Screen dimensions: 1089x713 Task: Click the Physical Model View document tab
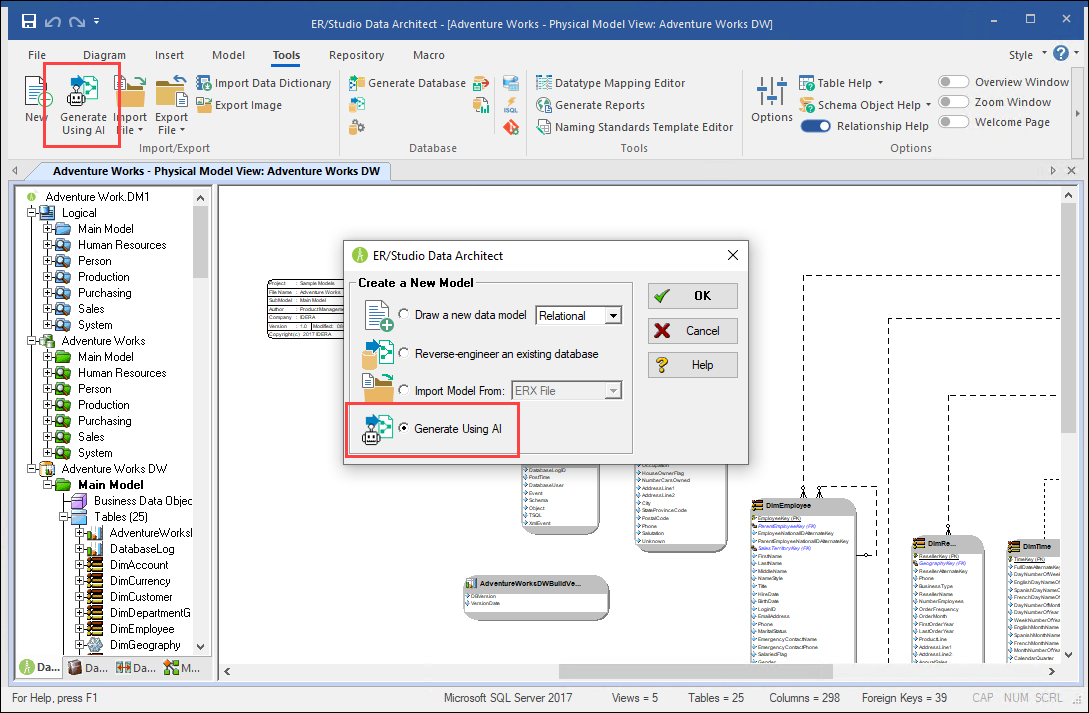click(217, 171)
